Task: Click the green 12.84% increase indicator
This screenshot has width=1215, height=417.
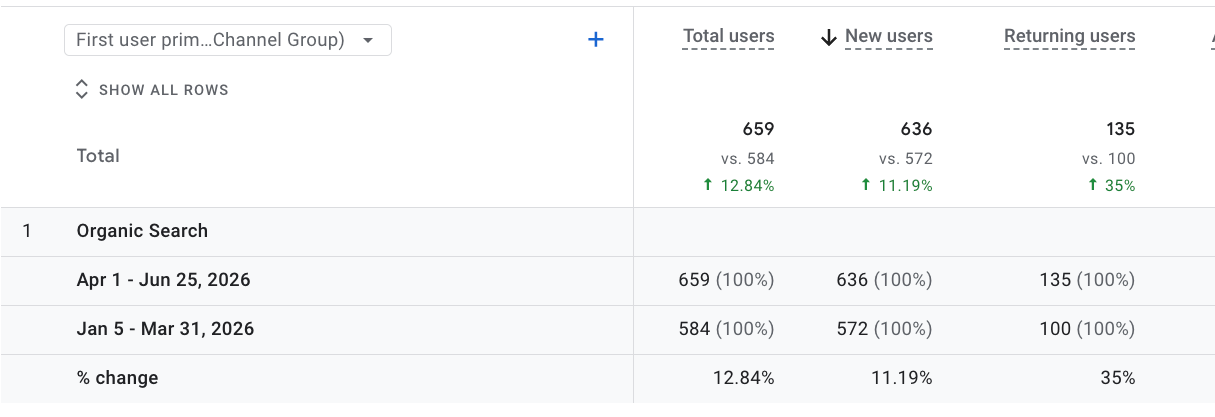Action: pos(739,185)
